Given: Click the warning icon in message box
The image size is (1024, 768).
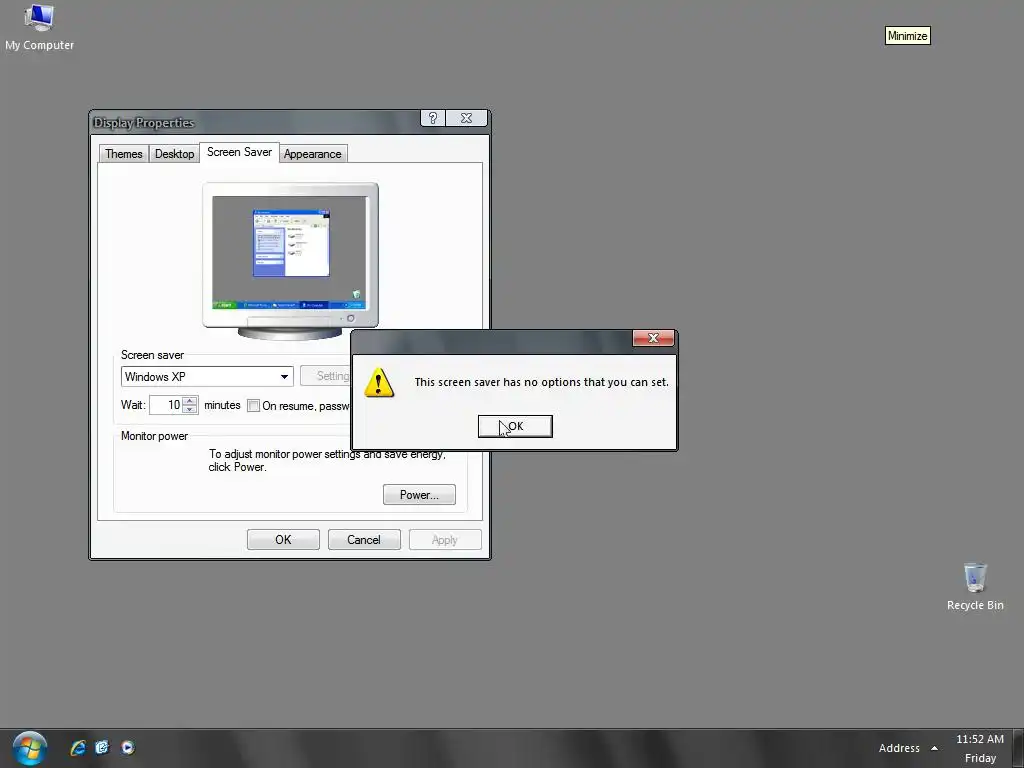Looking at the screenshot, I should coord(379,383).
